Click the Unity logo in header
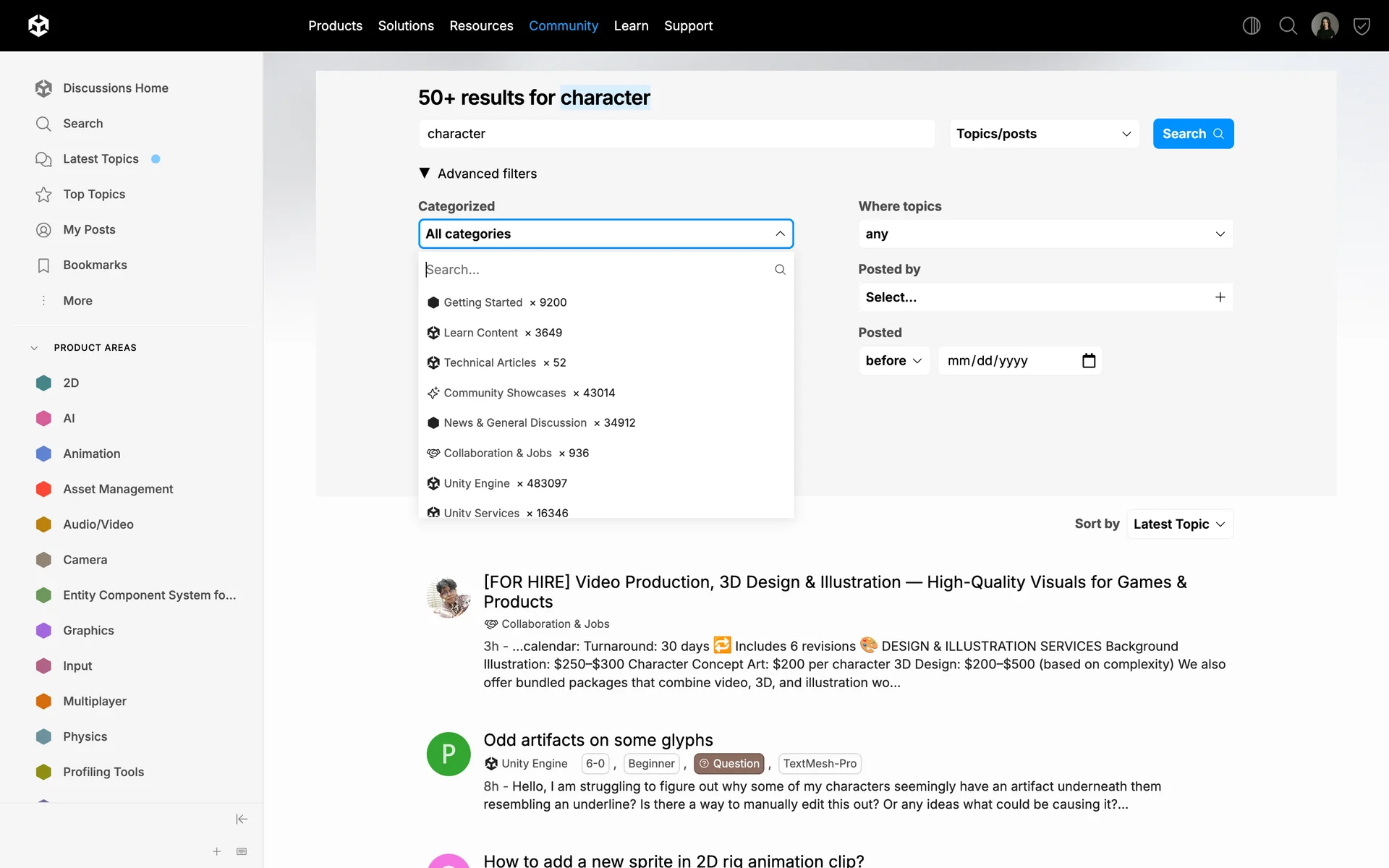Screen dimensions: 1389x868 tap(38, 26)
